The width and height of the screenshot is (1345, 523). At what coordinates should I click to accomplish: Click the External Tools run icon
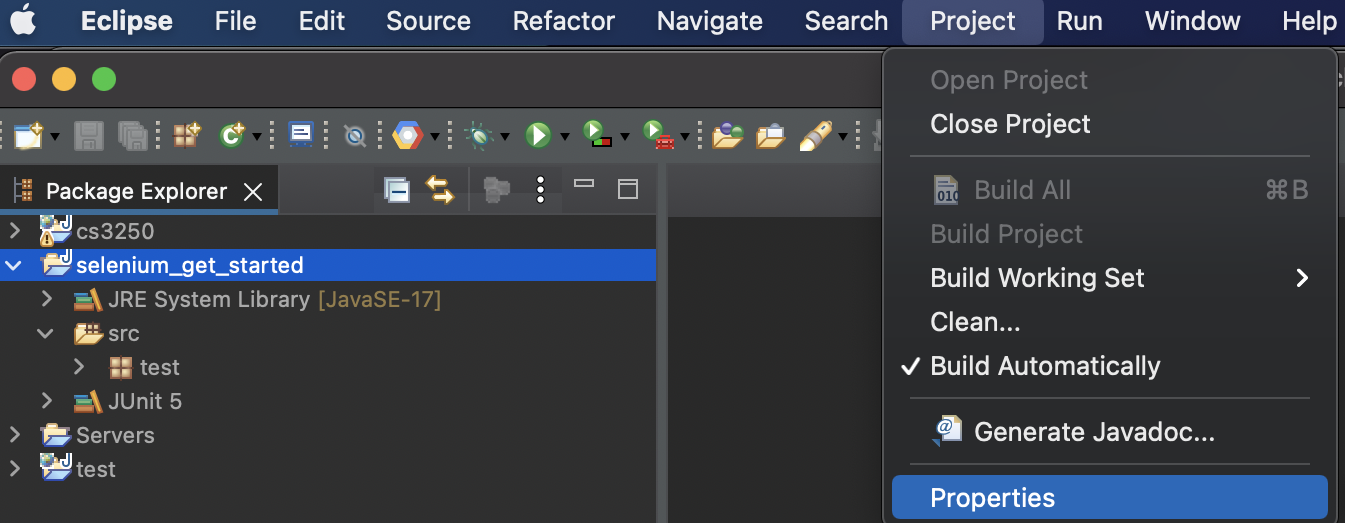657,135
